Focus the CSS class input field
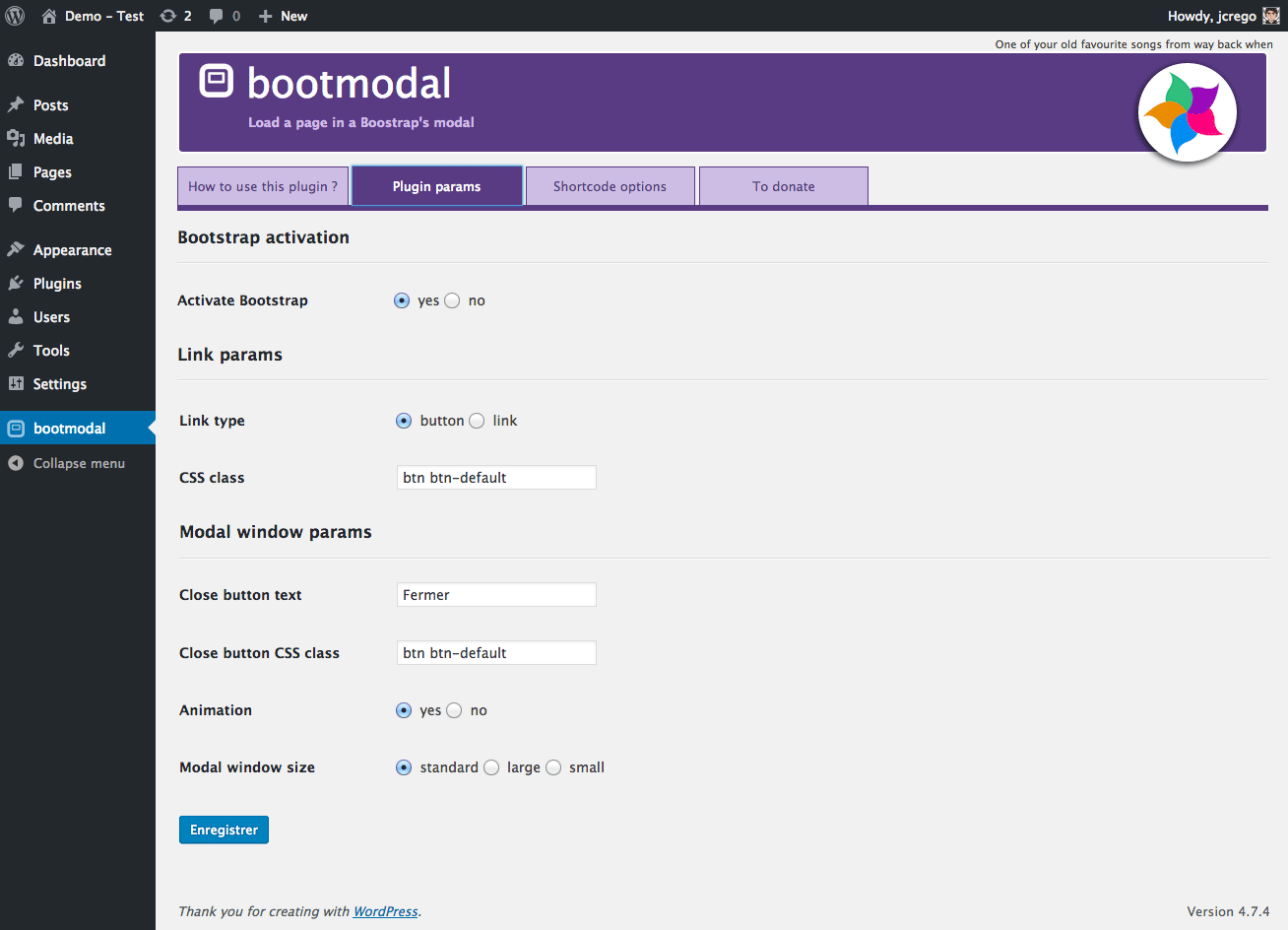 (x=496, y=478)
